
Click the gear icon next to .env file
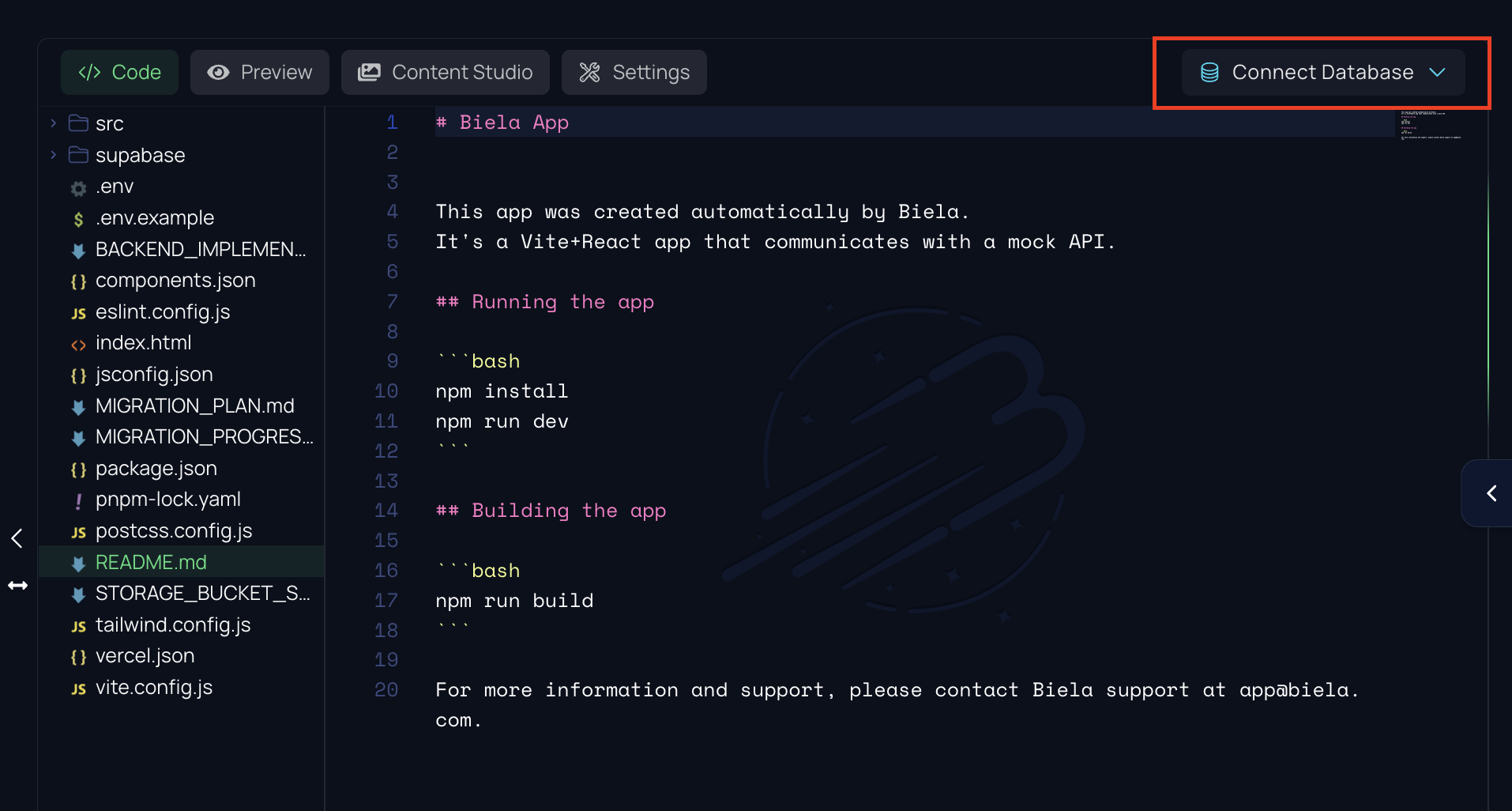pos(77,187)
